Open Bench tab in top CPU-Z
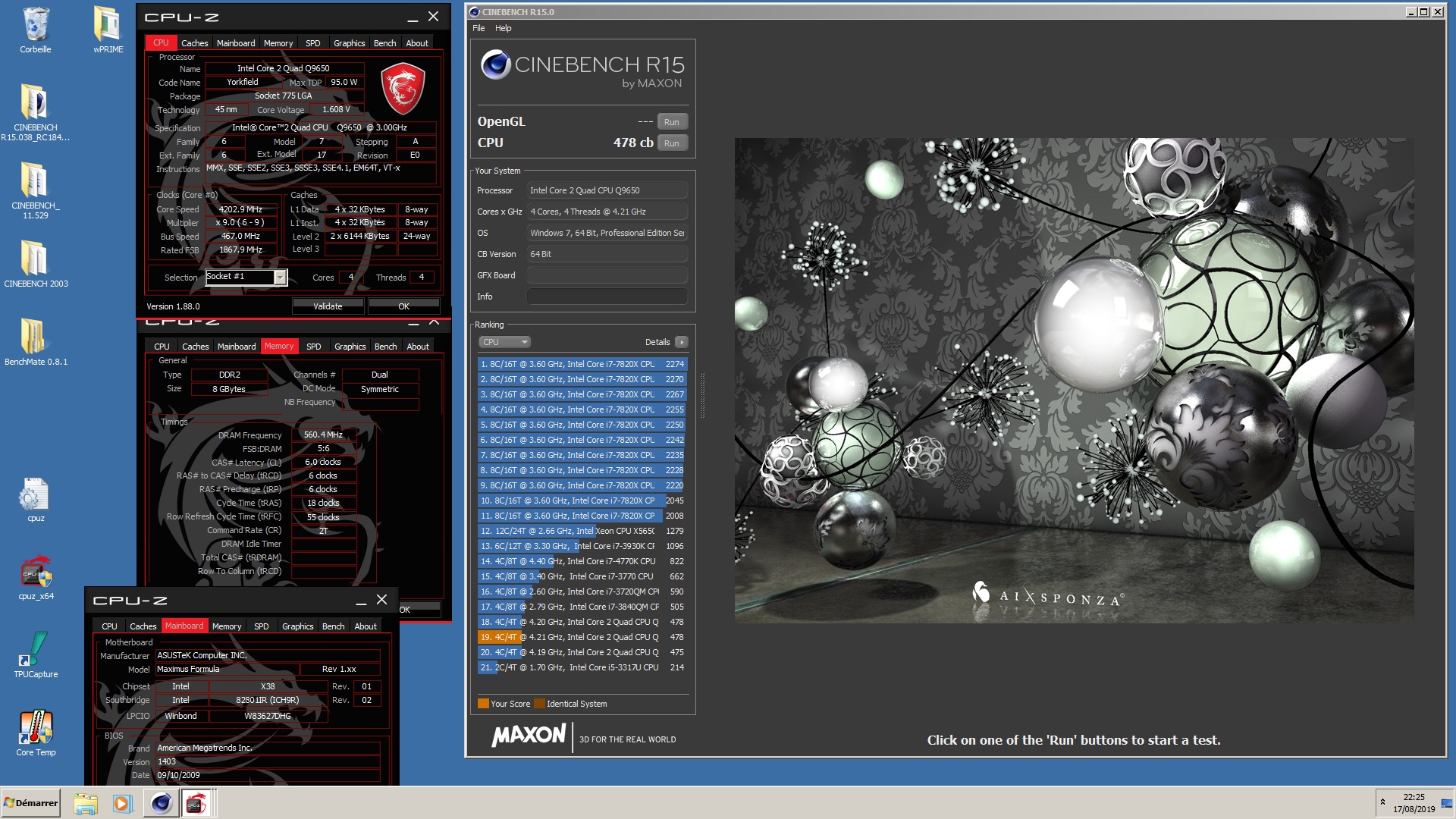Screen dimensions: 1456x819 pyautogui.click(x=385, y=43)
